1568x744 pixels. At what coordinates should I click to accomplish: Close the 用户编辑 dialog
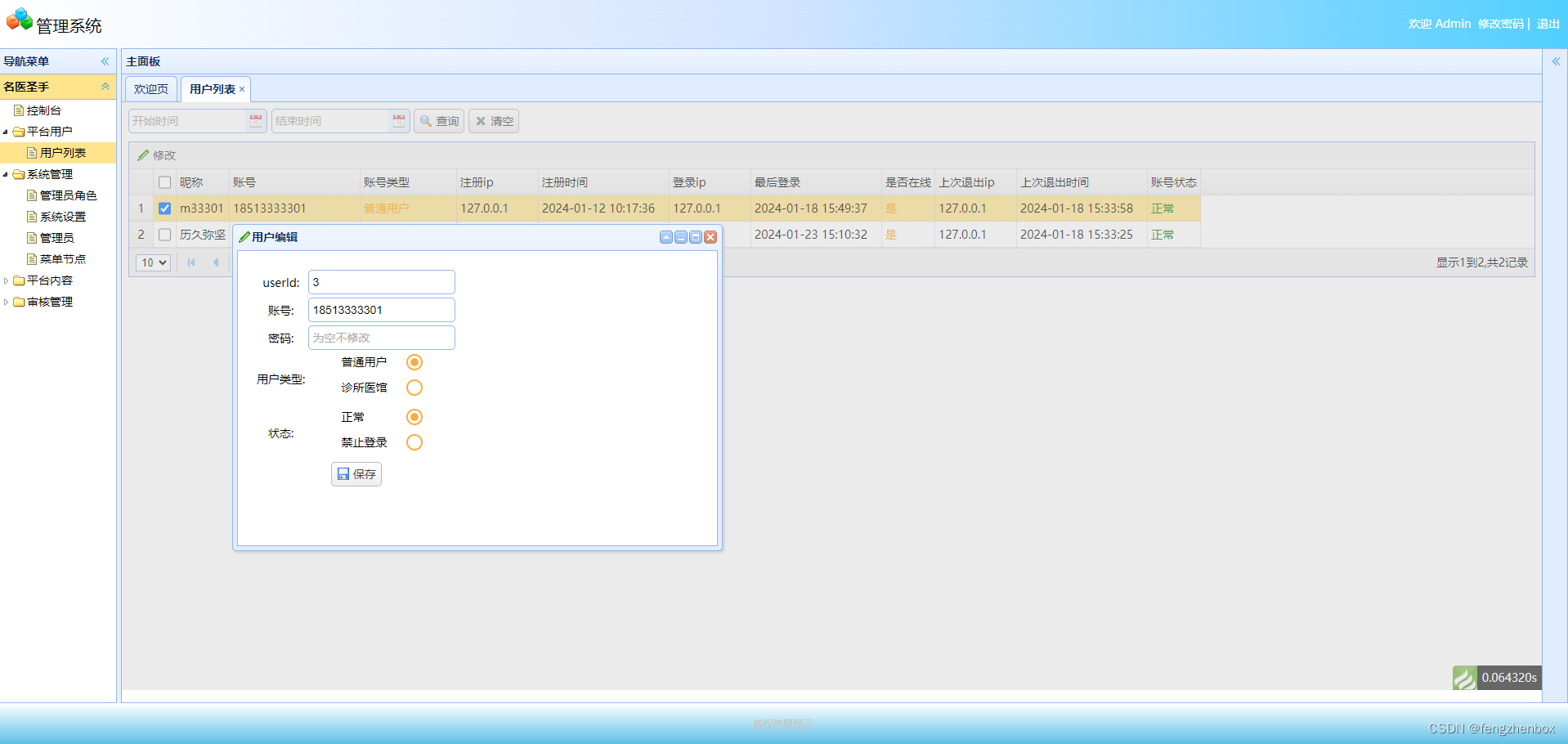[x=710, y=237]
